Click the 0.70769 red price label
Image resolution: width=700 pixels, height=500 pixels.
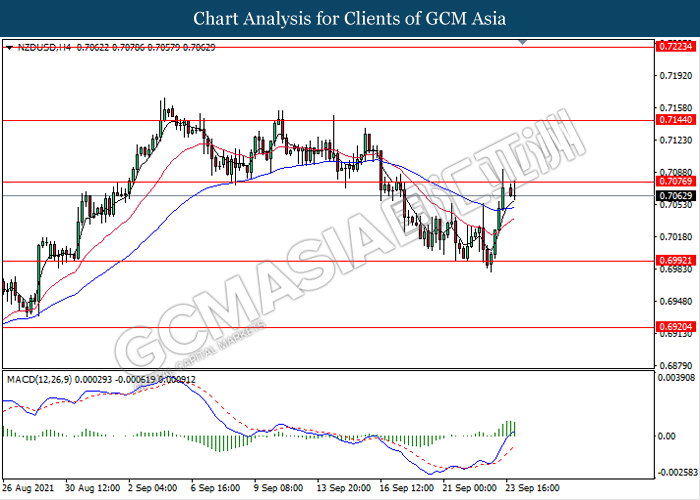(675, 181)
